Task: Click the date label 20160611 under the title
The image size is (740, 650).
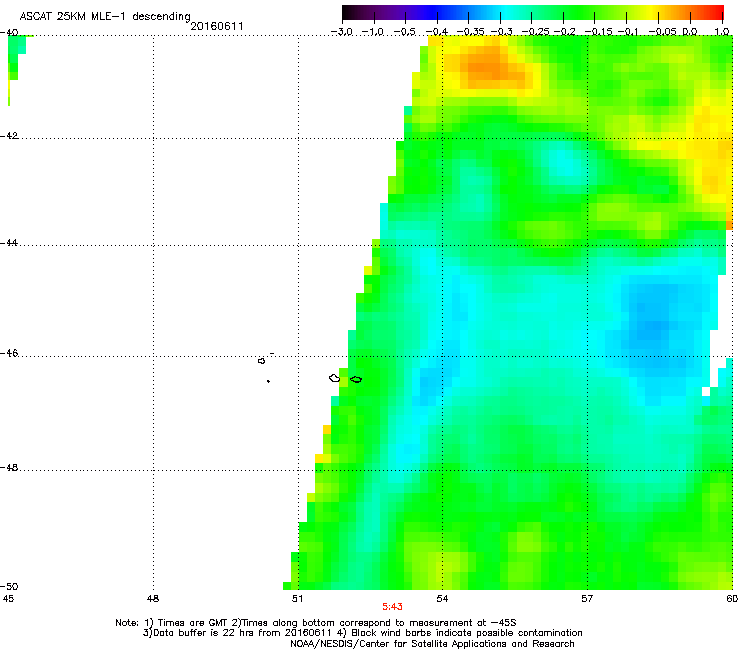Action: pos(217,26)
